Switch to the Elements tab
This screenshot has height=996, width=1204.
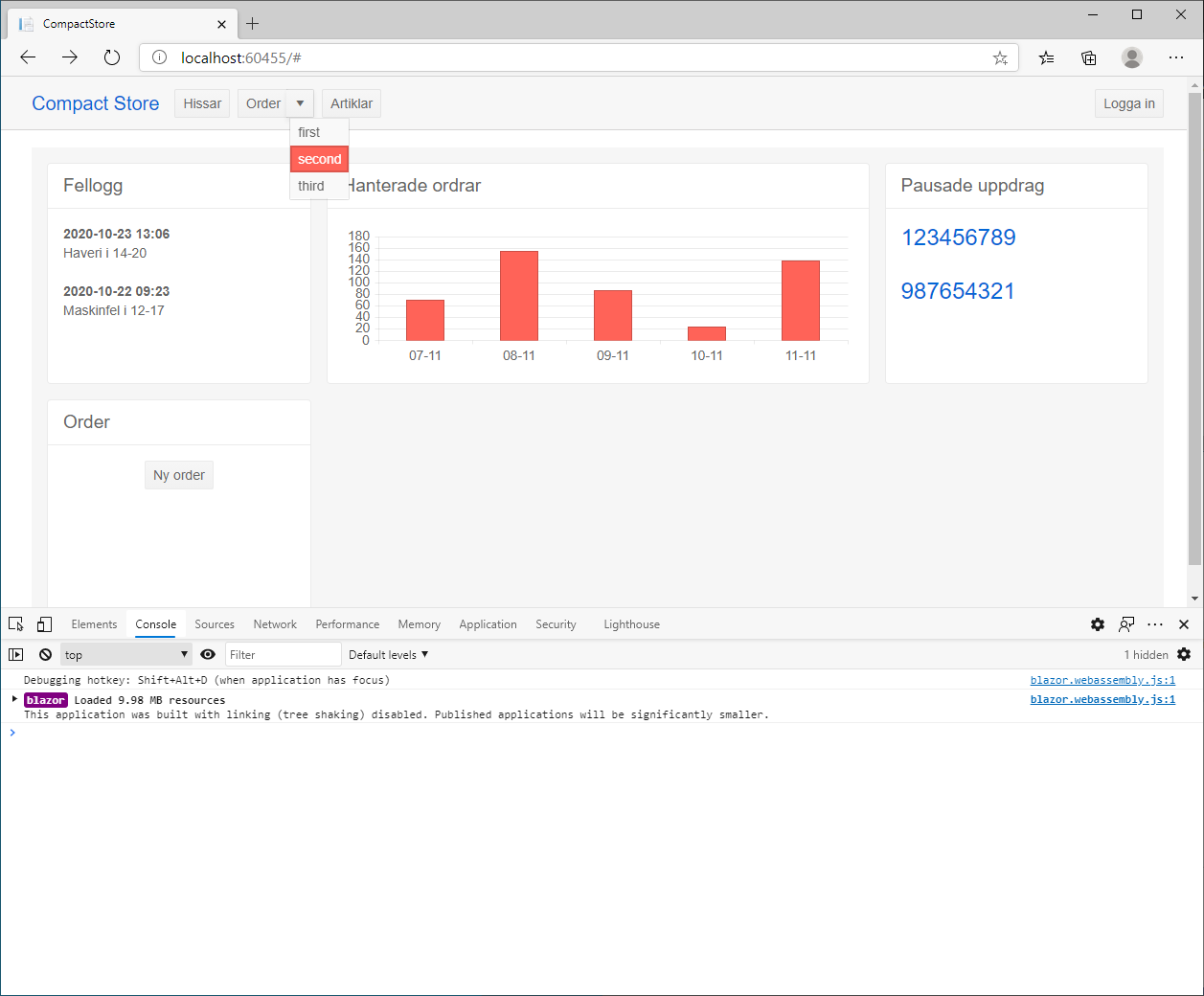[x=94, y=624]
